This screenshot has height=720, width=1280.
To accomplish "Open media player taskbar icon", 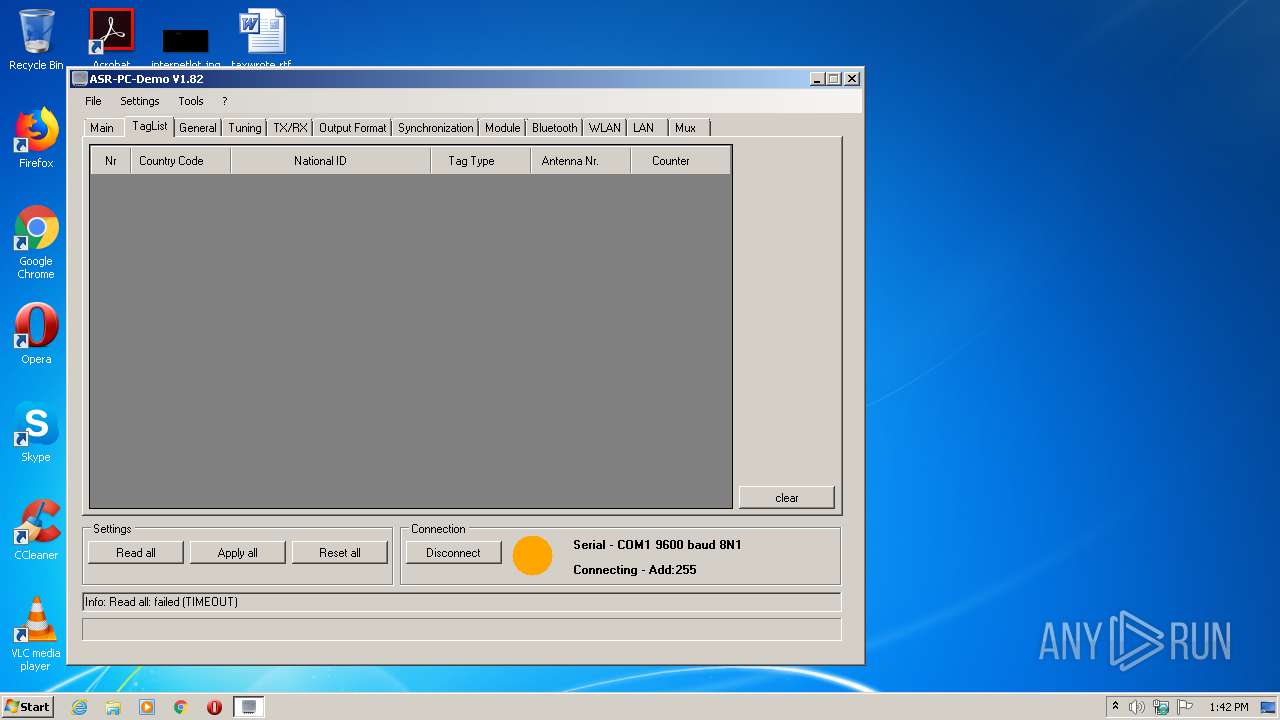I will point(147,707).
